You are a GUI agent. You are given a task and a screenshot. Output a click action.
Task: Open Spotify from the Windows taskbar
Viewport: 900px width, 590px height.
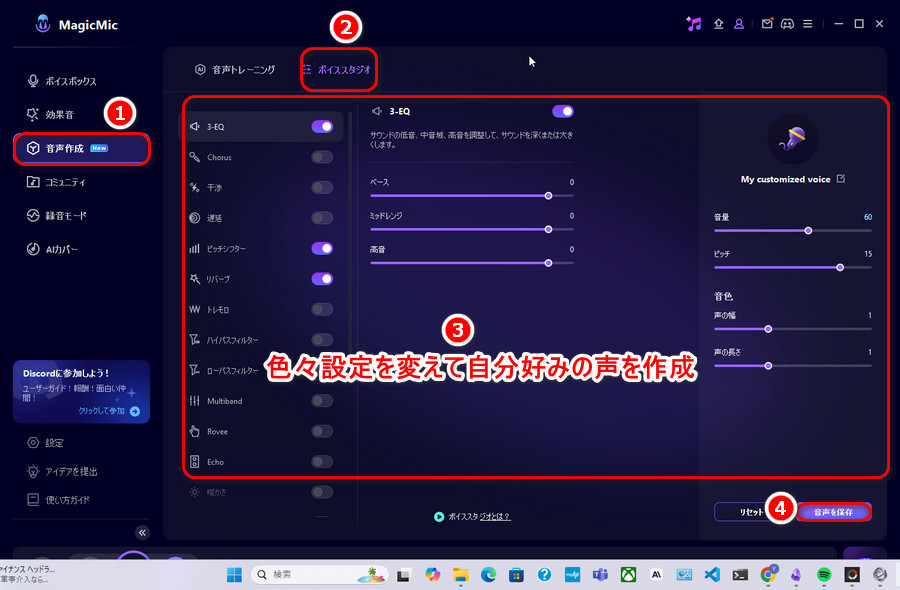pyautogui.click(x=825, y=575)
